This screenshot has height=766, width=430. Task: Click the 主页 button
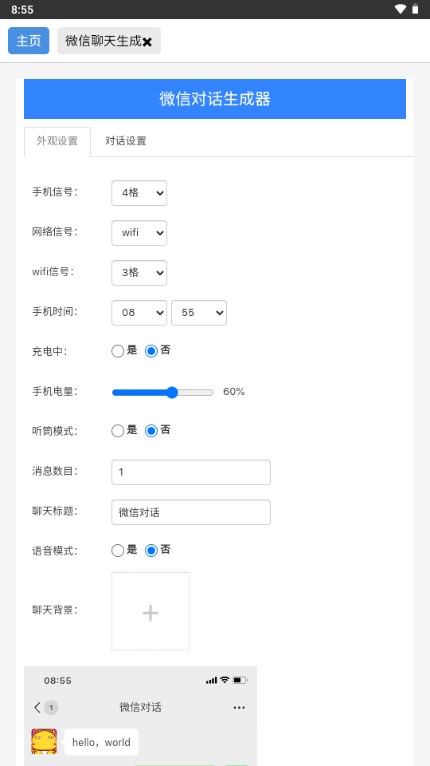click(29, 41)
